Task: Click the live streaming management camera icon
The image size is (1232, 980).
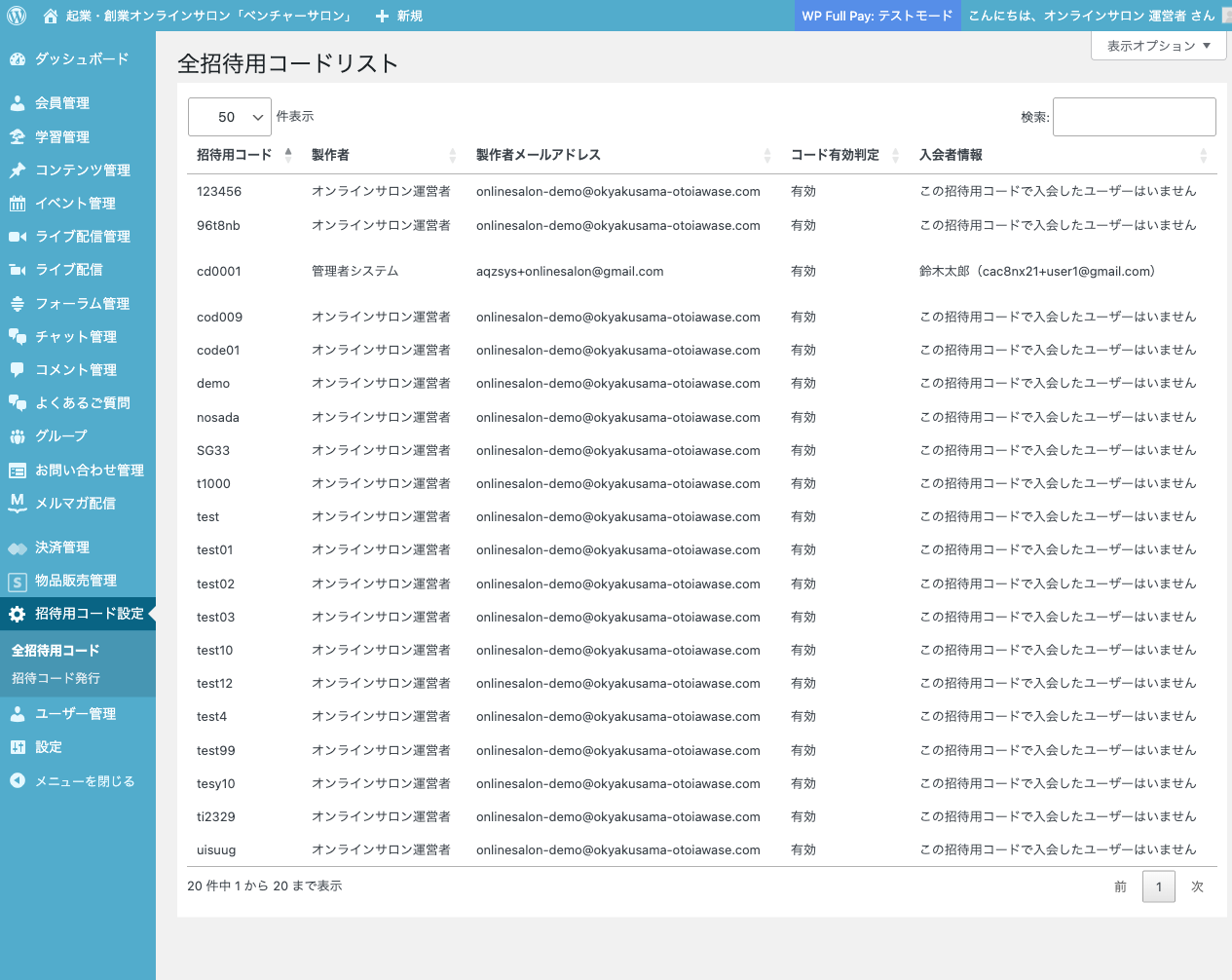Action: click(18, 237)
